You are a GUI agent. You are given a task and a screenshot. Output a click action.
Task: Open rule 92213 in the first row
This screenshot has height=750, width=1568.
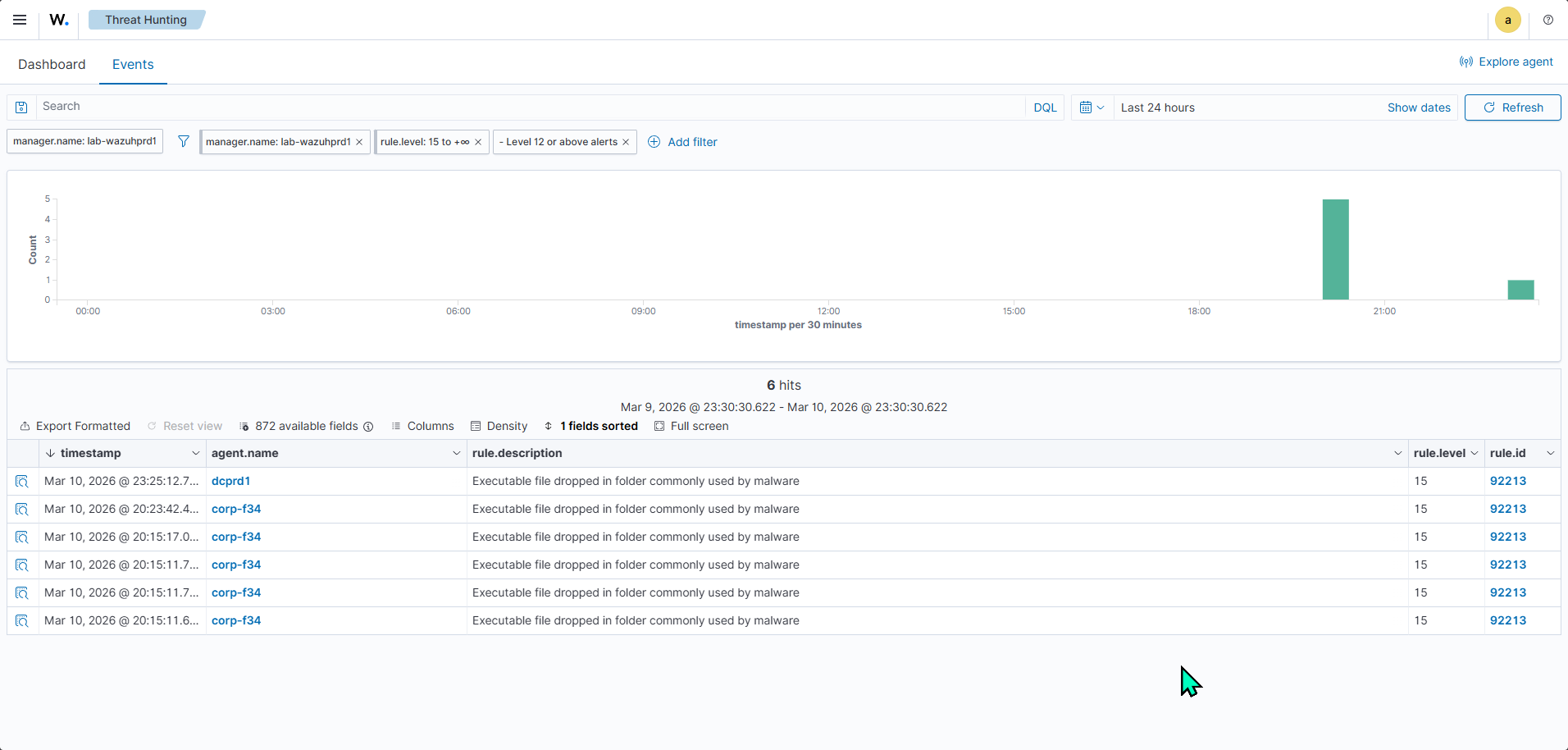point(1507,481)
